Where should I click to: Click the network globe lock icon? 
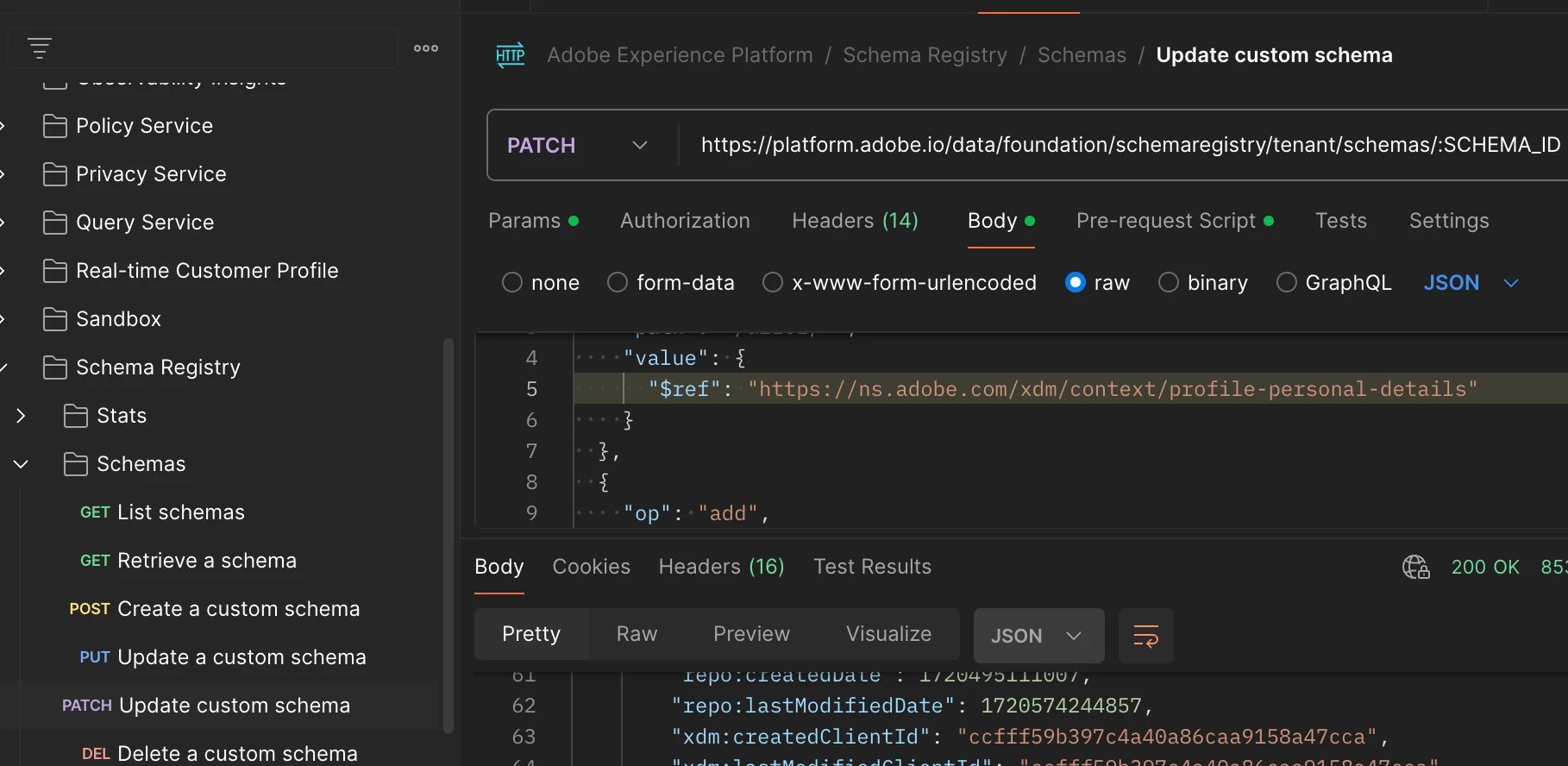1416,567
